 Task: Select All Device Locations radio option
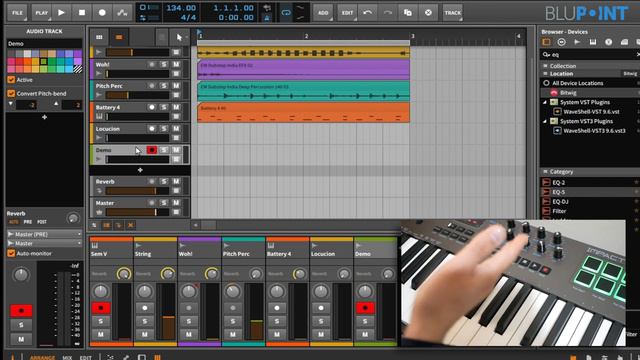pos(546,83)
